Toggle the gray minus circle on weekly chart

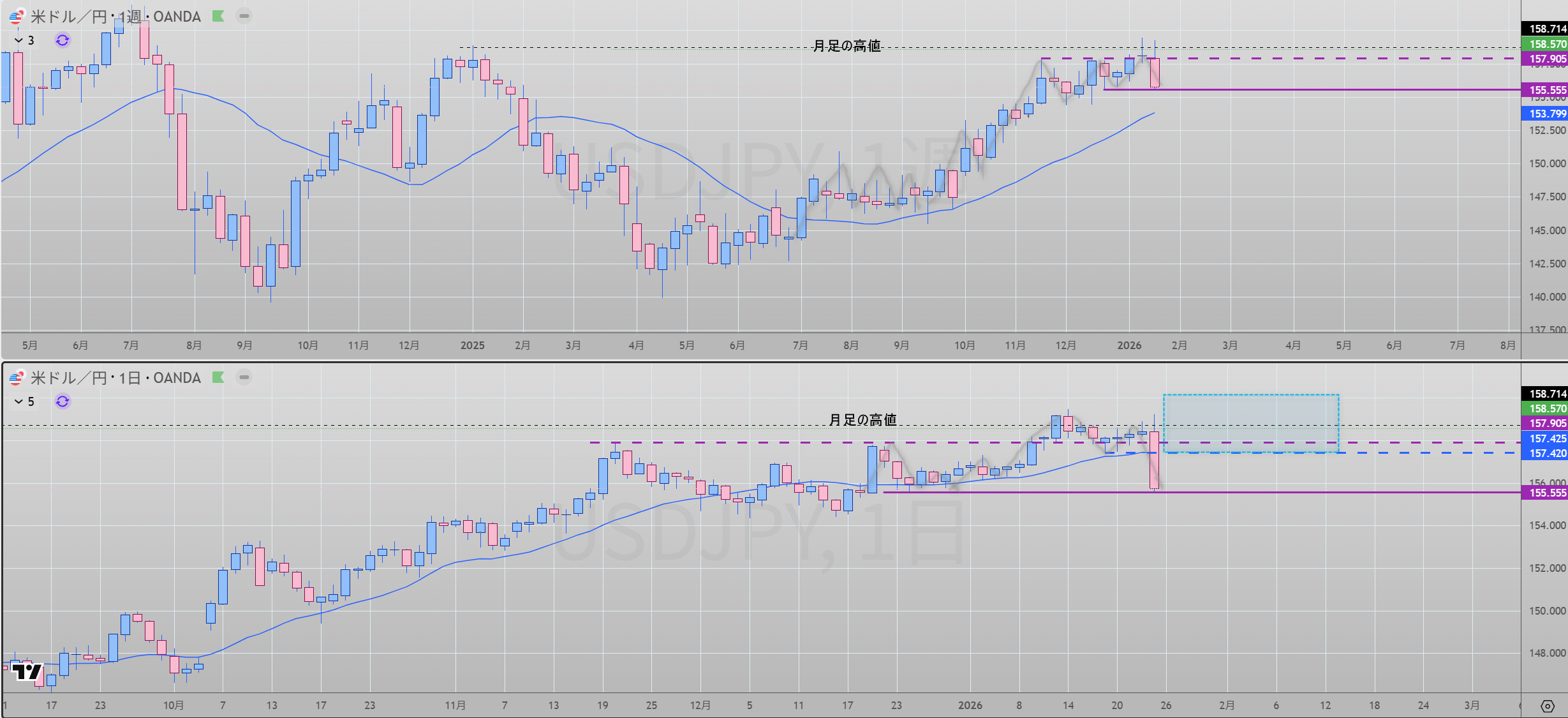244,17
